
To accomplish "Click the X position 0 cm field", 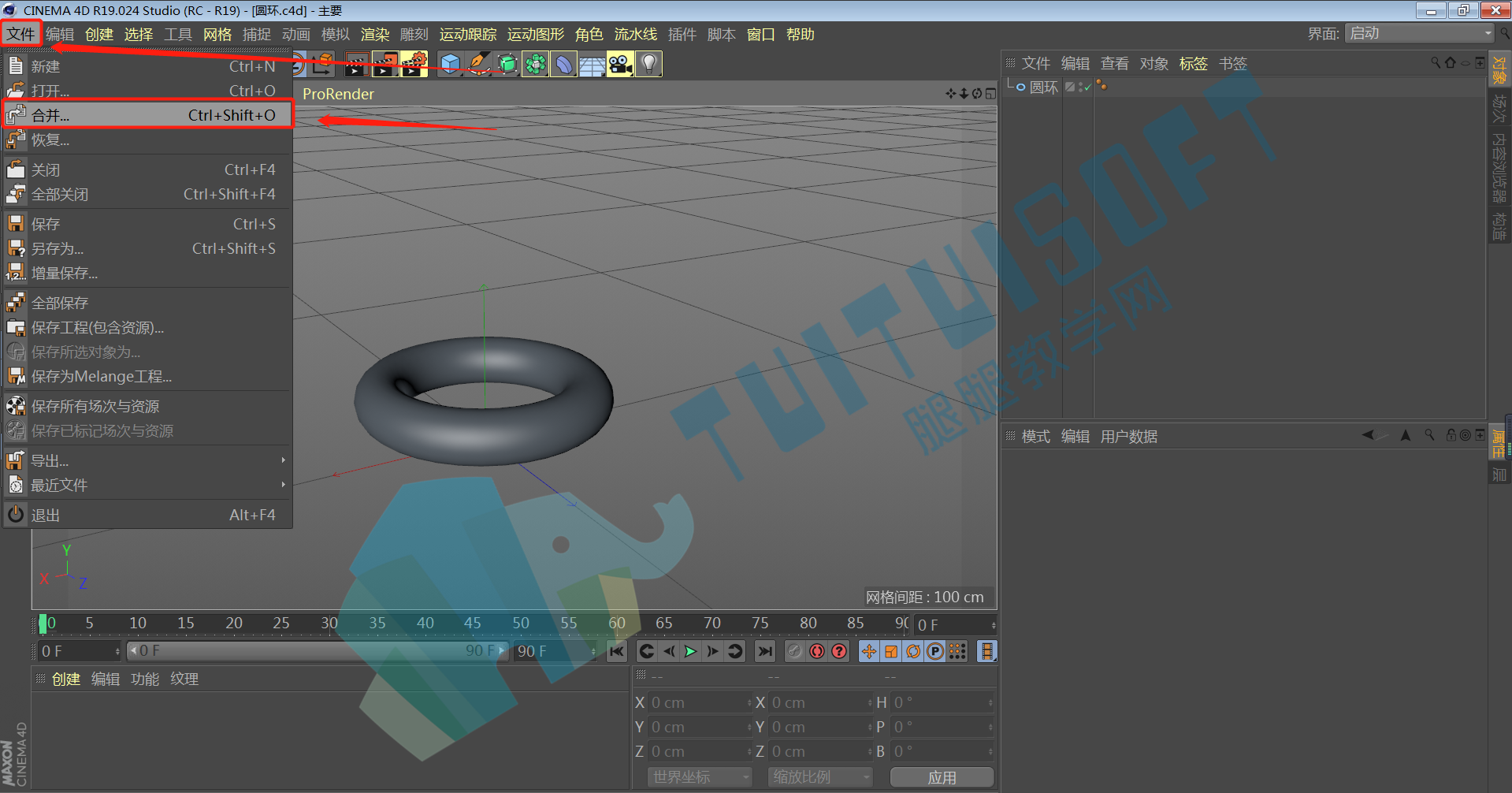I will tap(700, 702).
